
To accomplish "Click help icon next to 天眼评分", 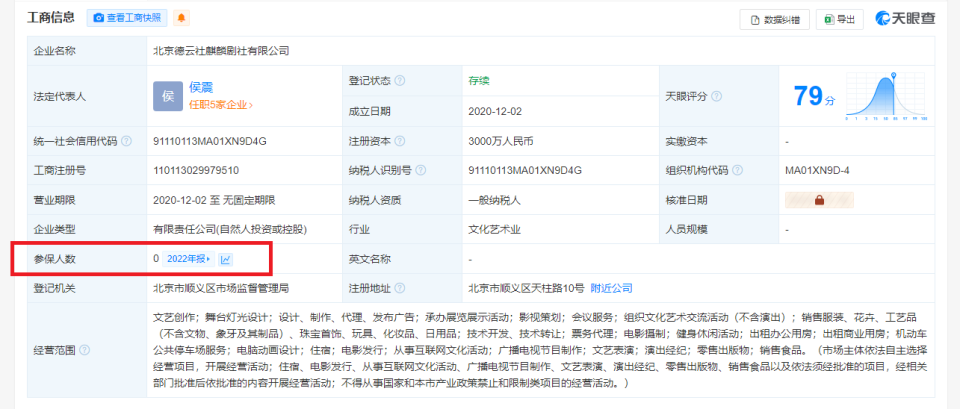I will pyautogui.click(x=716, y=97).
